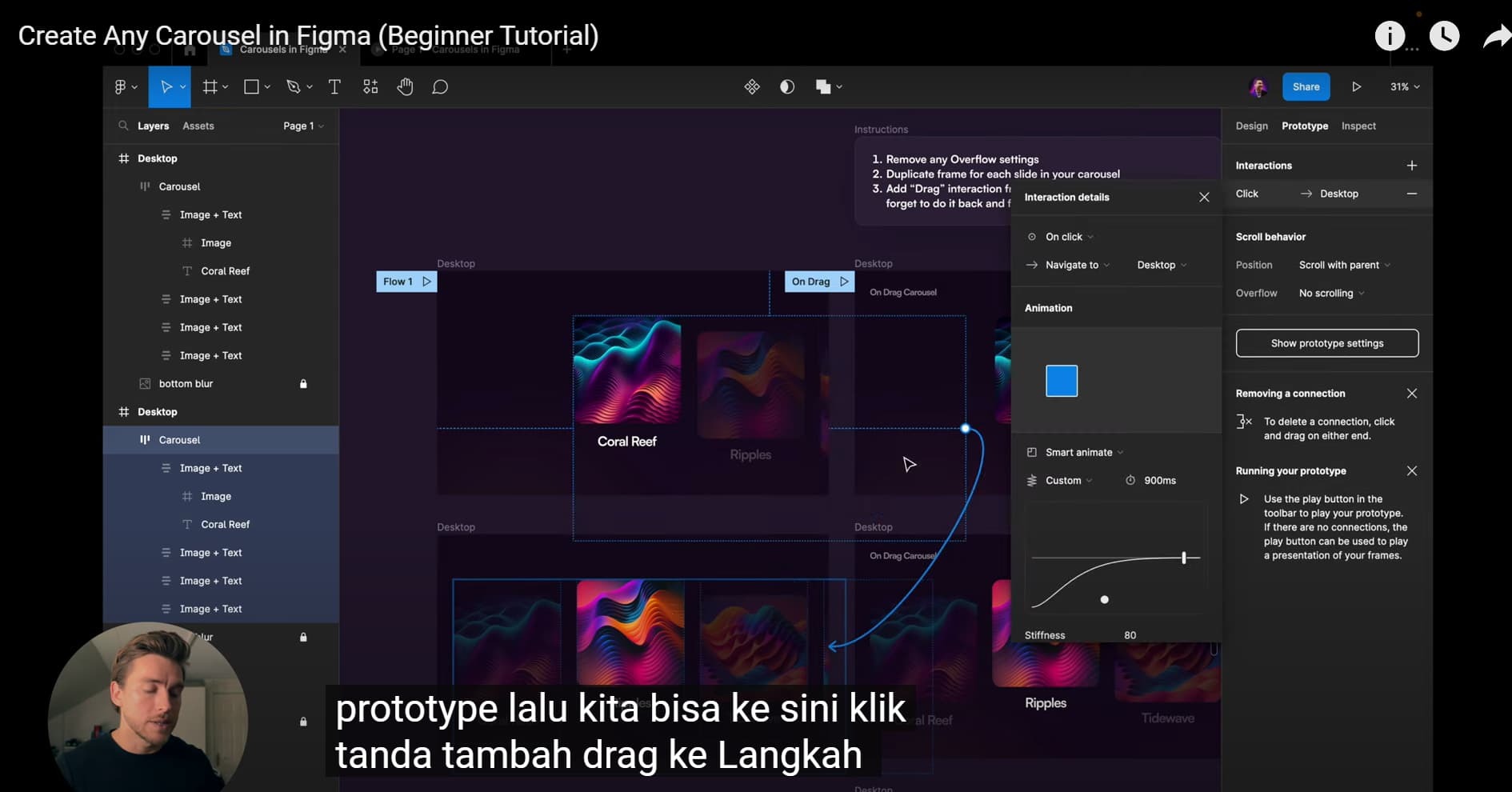
Task: Click the Boolean union icon
Action: click(823, 86)
